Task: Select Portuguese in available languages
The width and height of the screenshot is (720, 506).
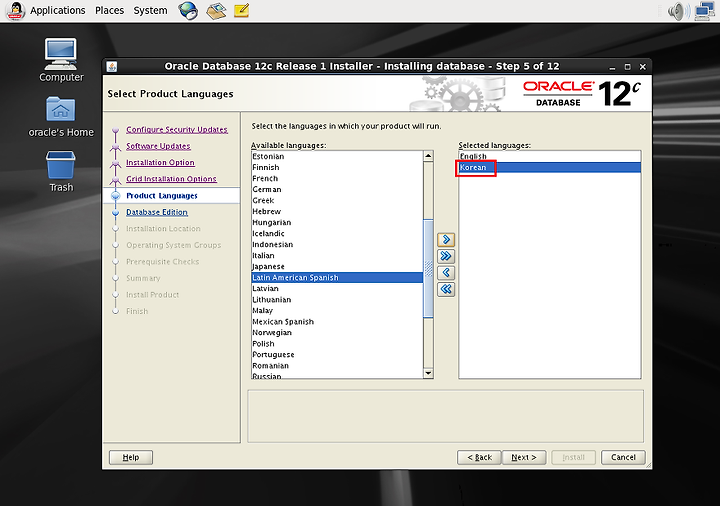Action: pos(337,355)
